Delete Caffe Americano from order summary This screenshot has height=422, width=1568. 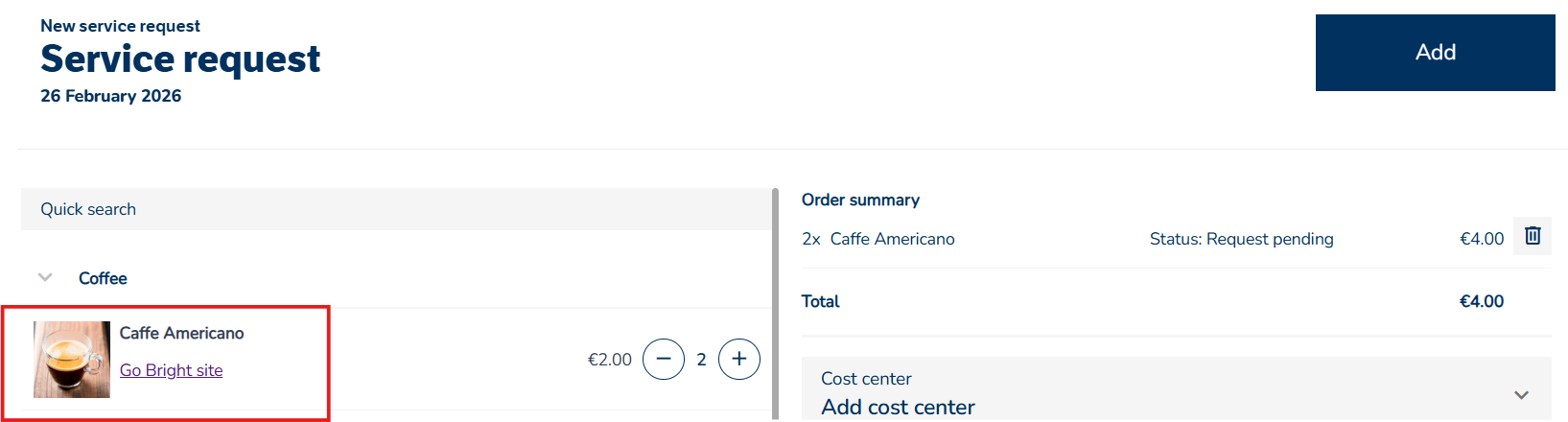[1533, 236]
